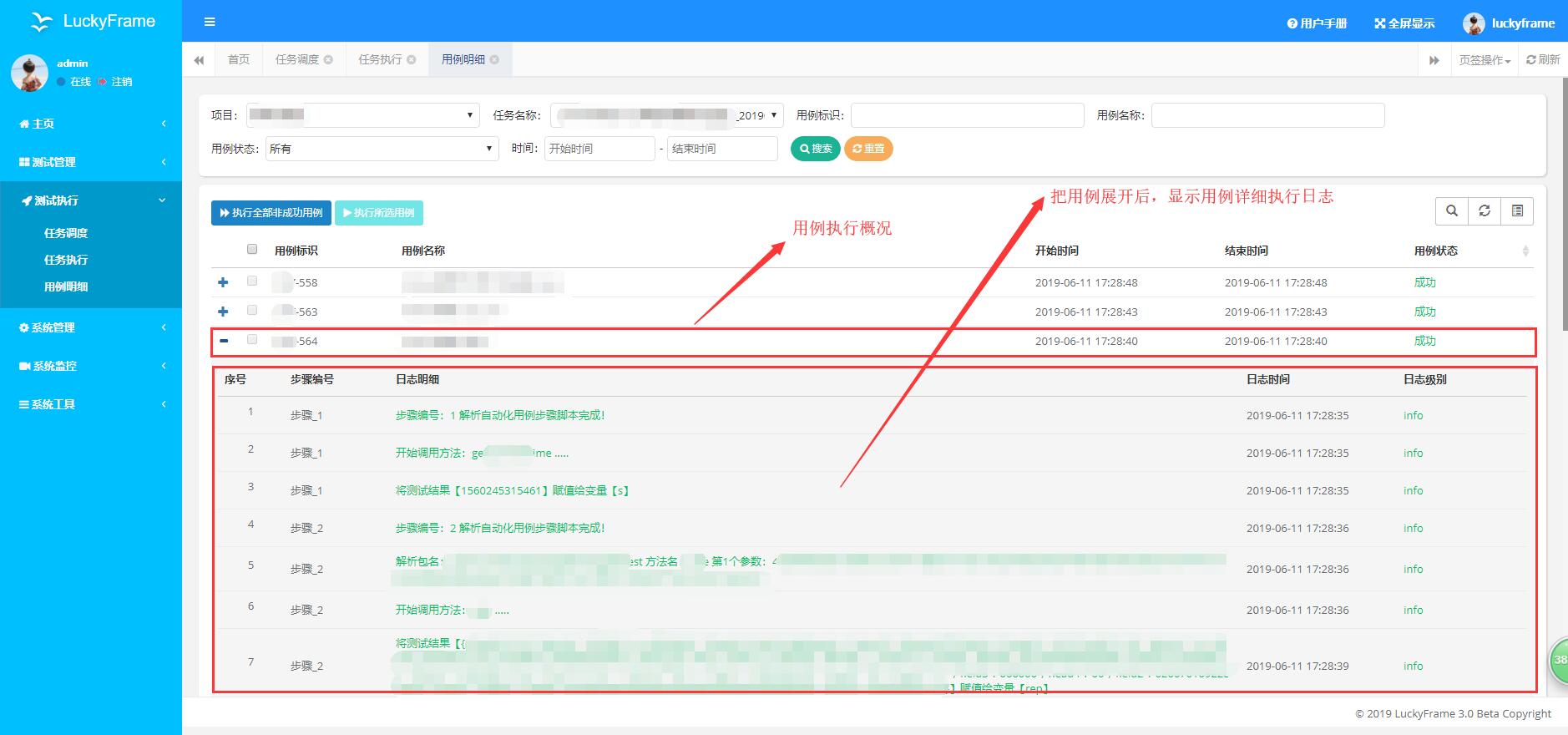Viewport: 1568px width, 735px height.
Task: Expand 系统工具 sidebar menu
Action: [91, 404]
